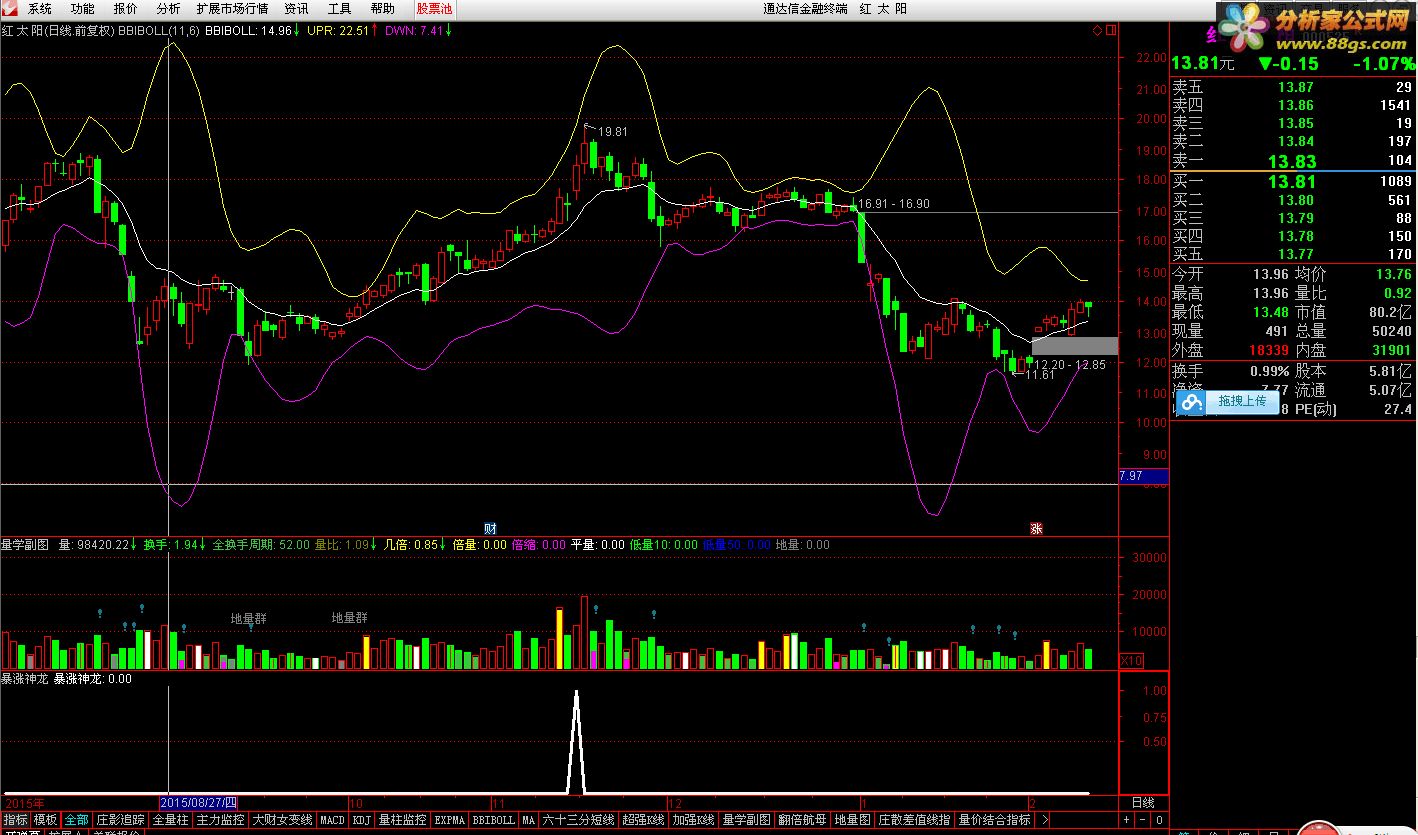Image resolution: width=1418 pixels, height=835 pixels.
Task: Click the Baidu cloud upload icon
Action: 1190,402
